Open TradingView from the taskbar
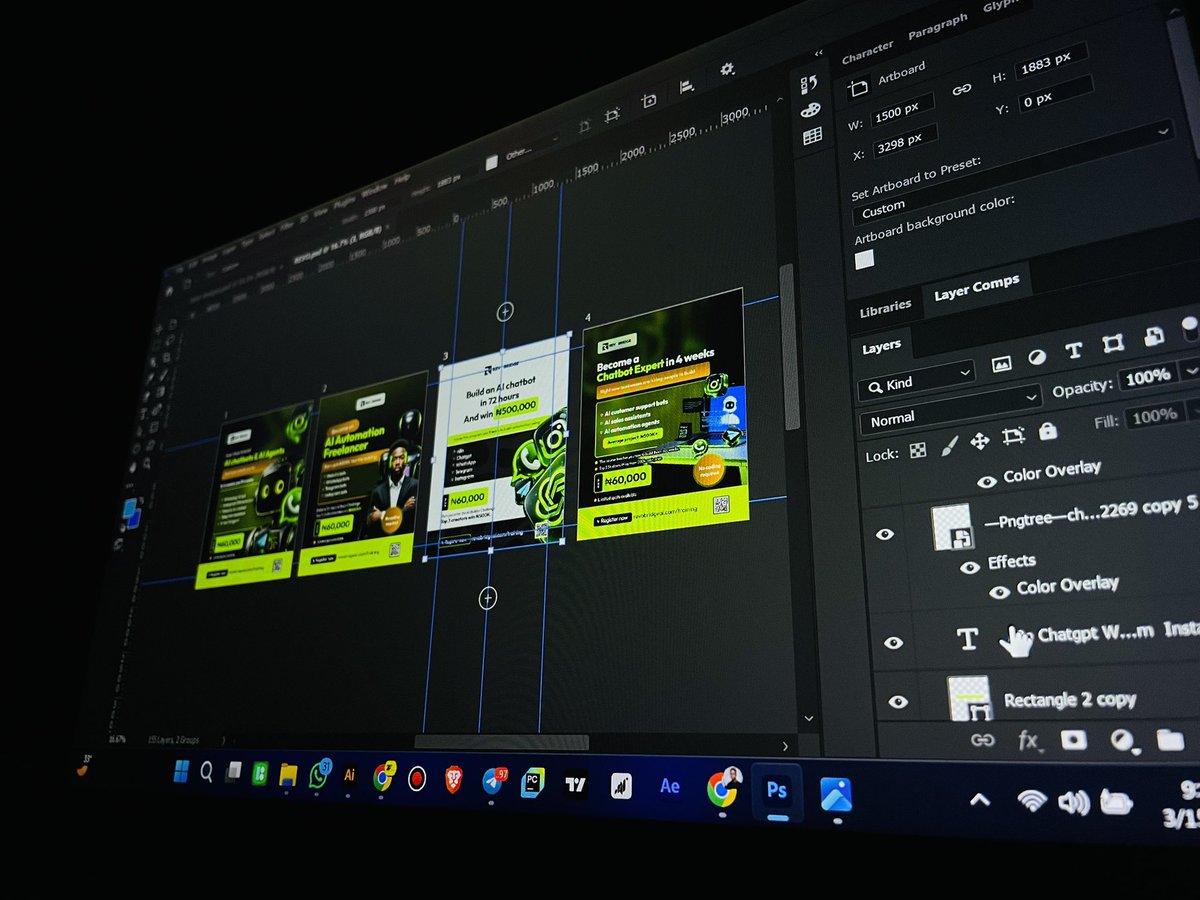The width and height of the screenshot is (1200, 900). click(x=575, y=783)
